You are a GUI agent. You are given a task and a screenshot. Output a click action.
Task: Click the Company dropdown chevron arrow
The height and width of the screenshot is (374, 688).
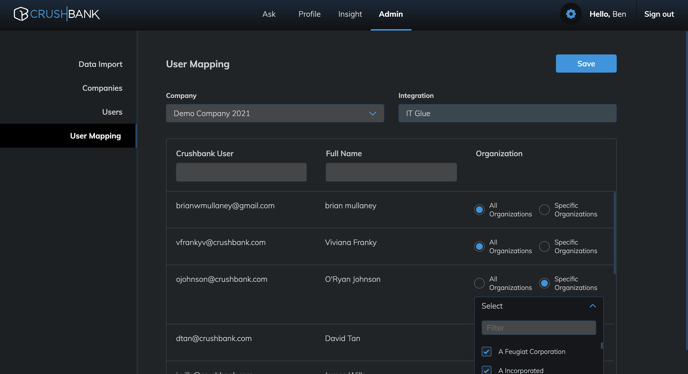pos(373,113)
